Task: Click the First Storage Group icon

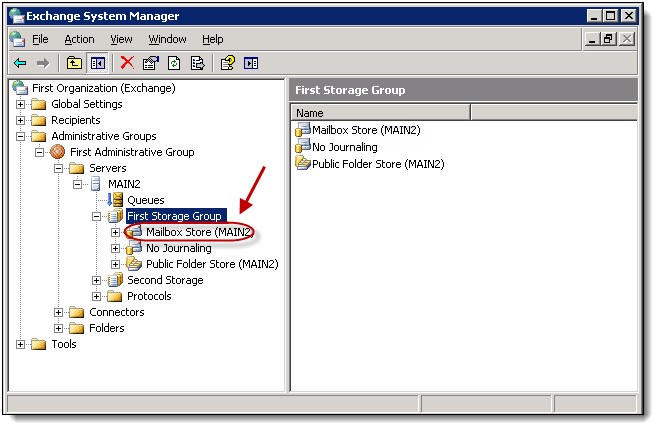Action: (115, 216)
